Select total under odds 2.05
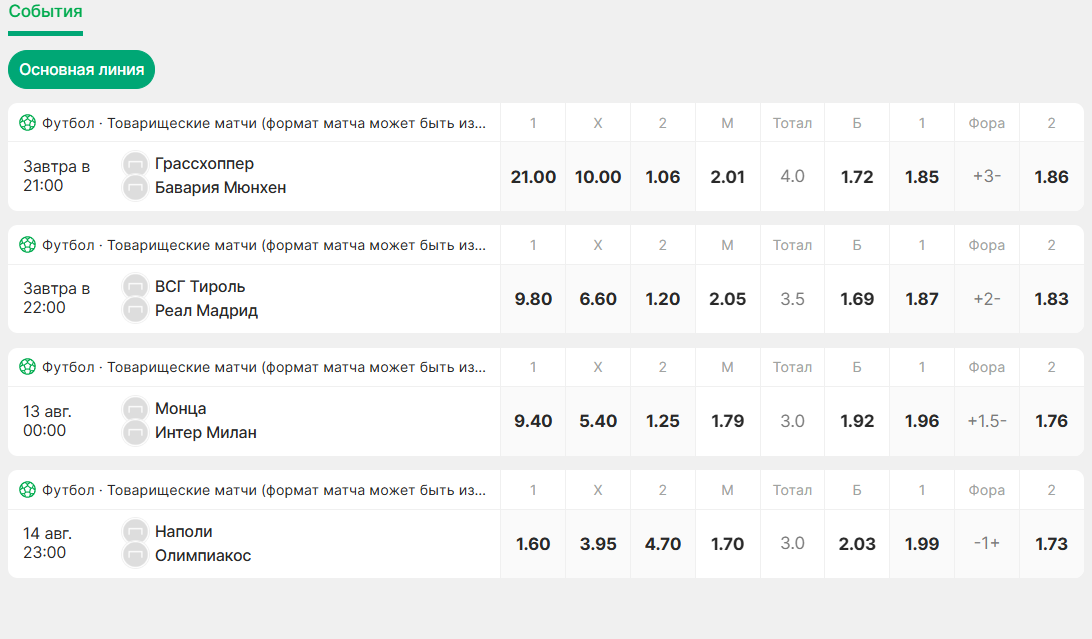1092x639 pixels. 727,299
